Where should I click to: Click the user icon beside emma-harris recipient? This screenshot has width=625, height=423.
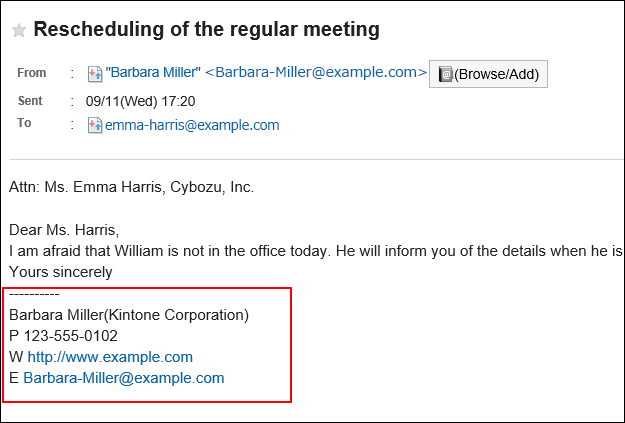point(95,125)
